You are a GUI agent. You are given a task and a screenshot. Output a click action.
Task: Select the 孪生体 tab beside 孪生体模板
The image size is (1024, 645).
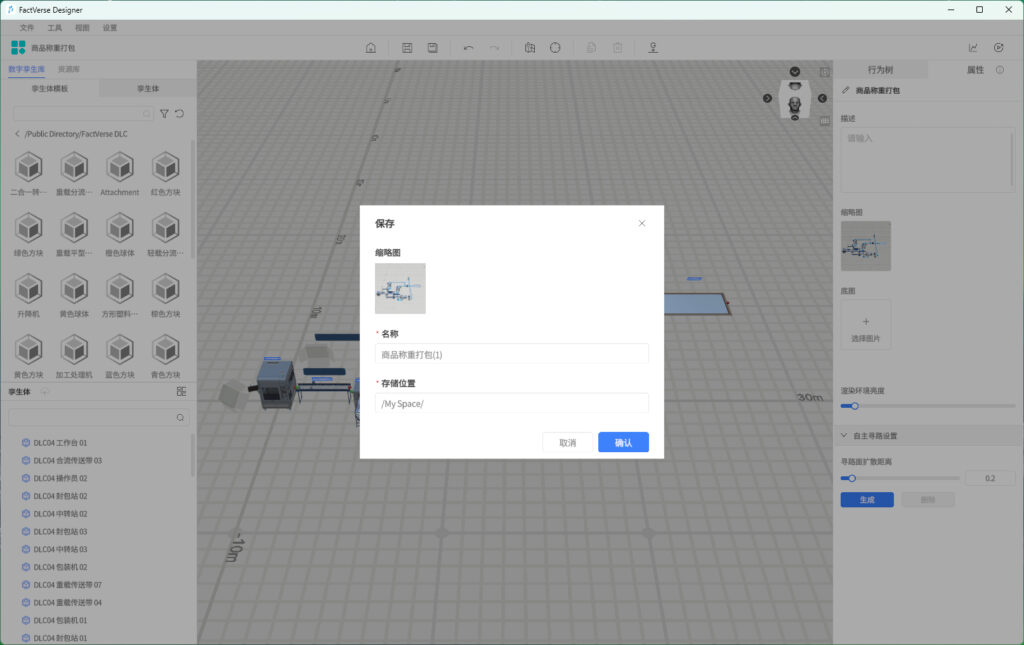coord(148,89)
